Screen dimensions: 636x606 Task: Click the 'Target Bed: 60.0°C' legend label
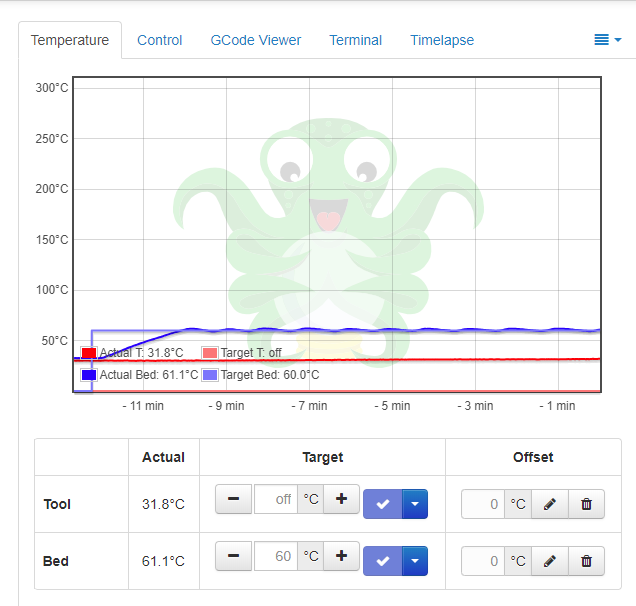pos(270,375)
